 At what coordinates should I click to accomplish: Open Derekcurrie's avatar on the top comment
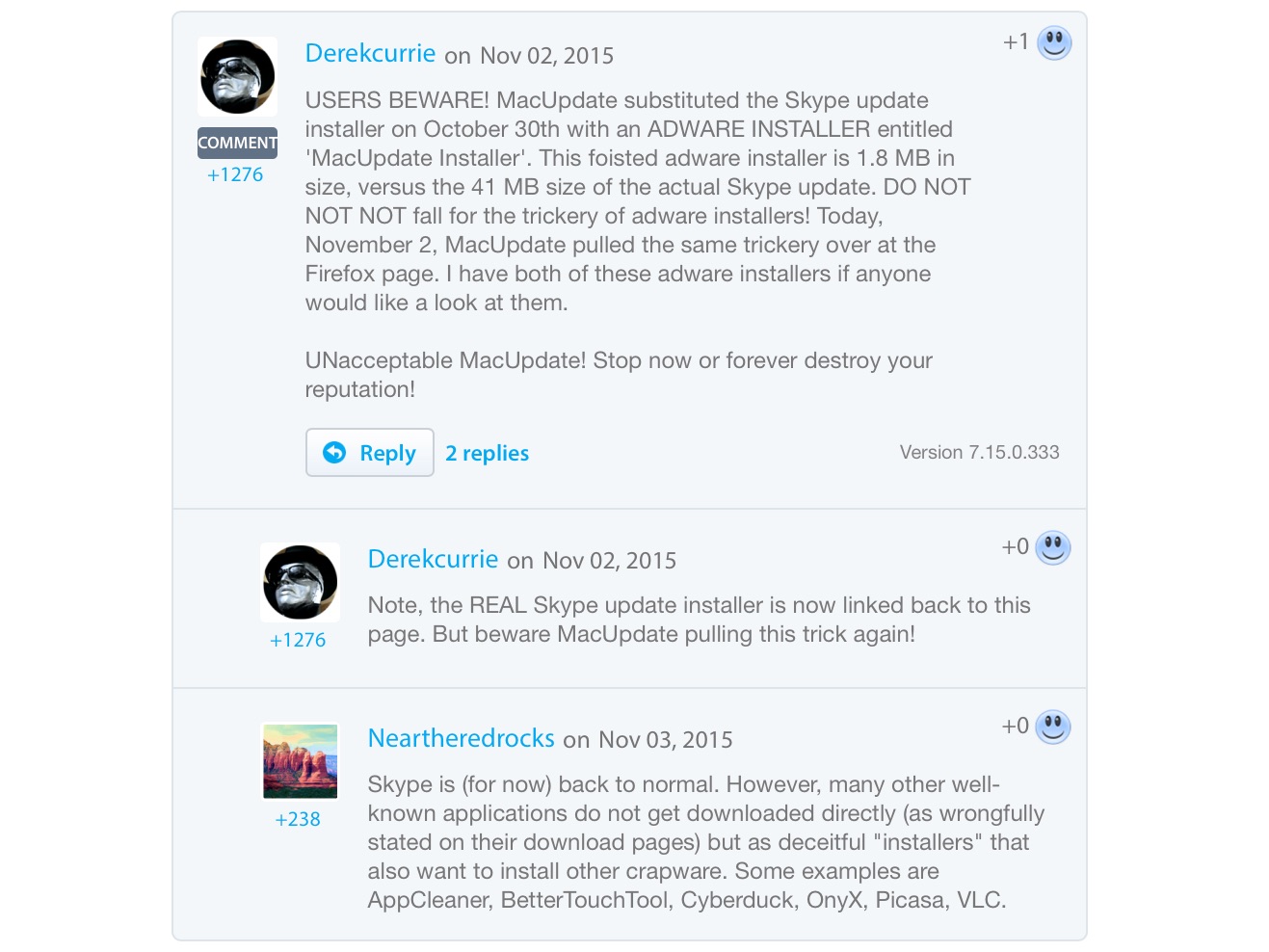(237, 77)
